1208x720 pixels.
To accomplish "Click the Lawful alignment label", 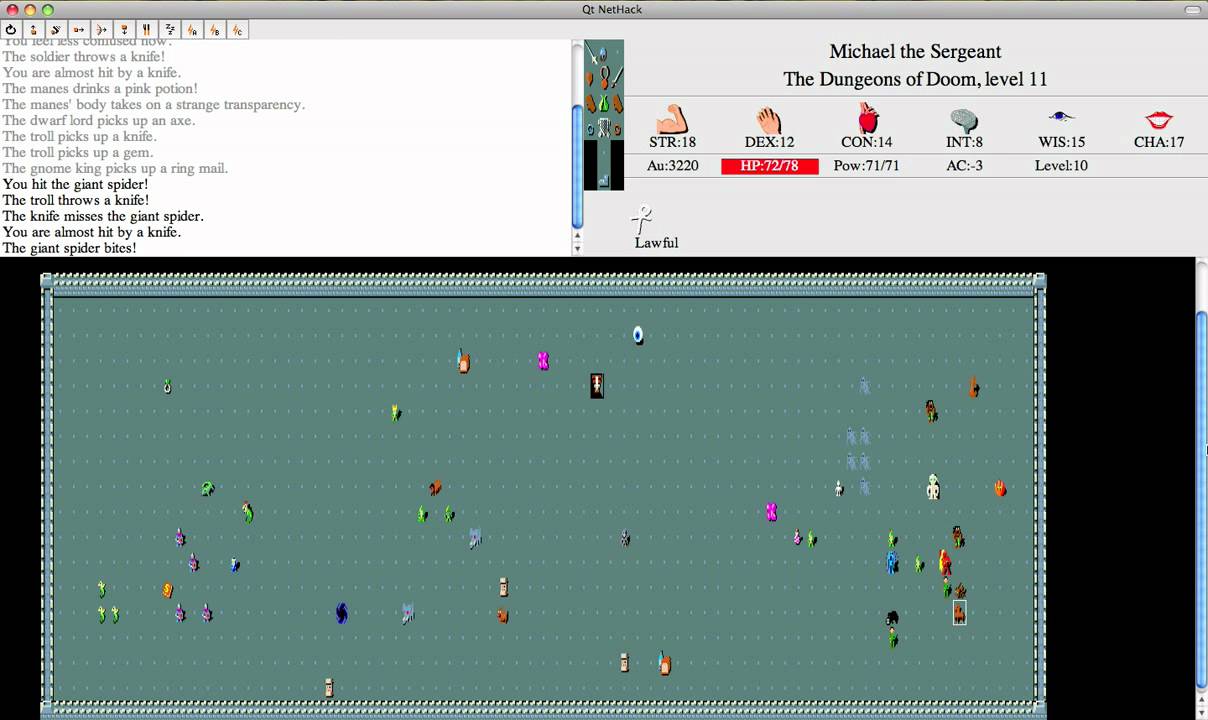I will (x=656, y=243).
